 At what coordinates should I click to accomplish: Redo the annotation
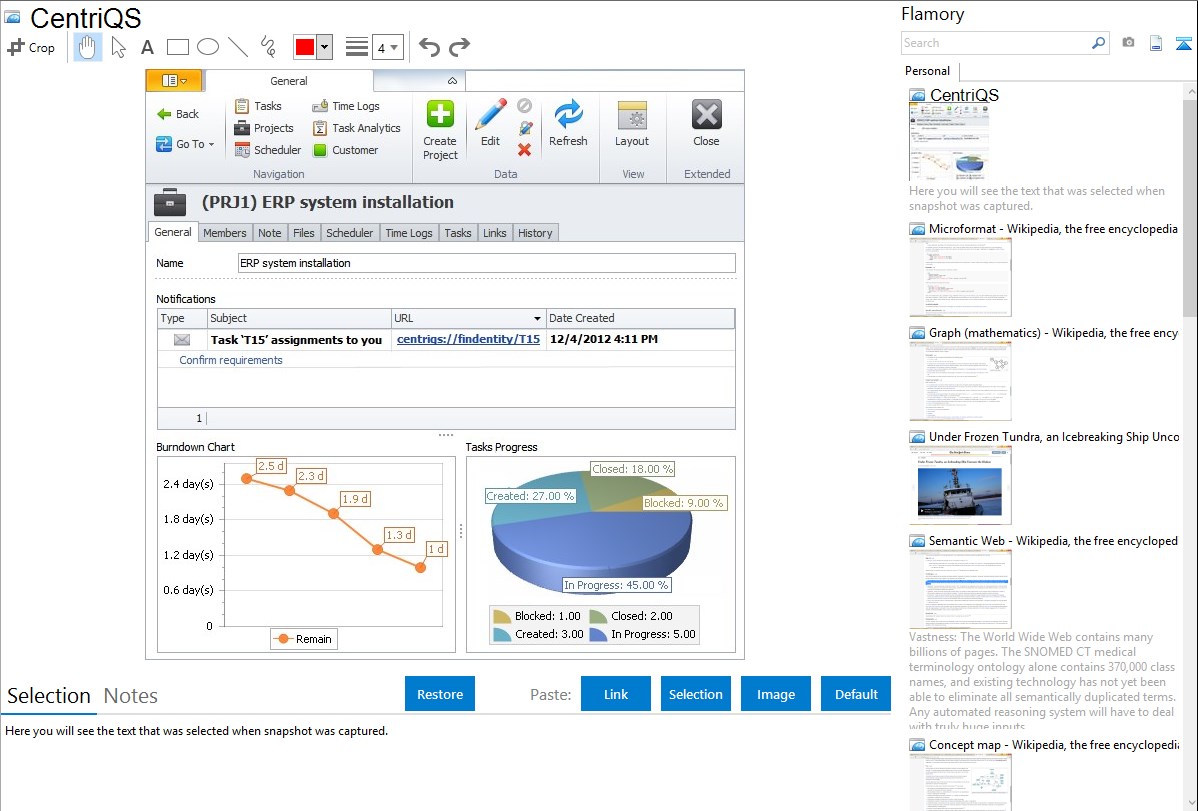(x=459, y=47)
